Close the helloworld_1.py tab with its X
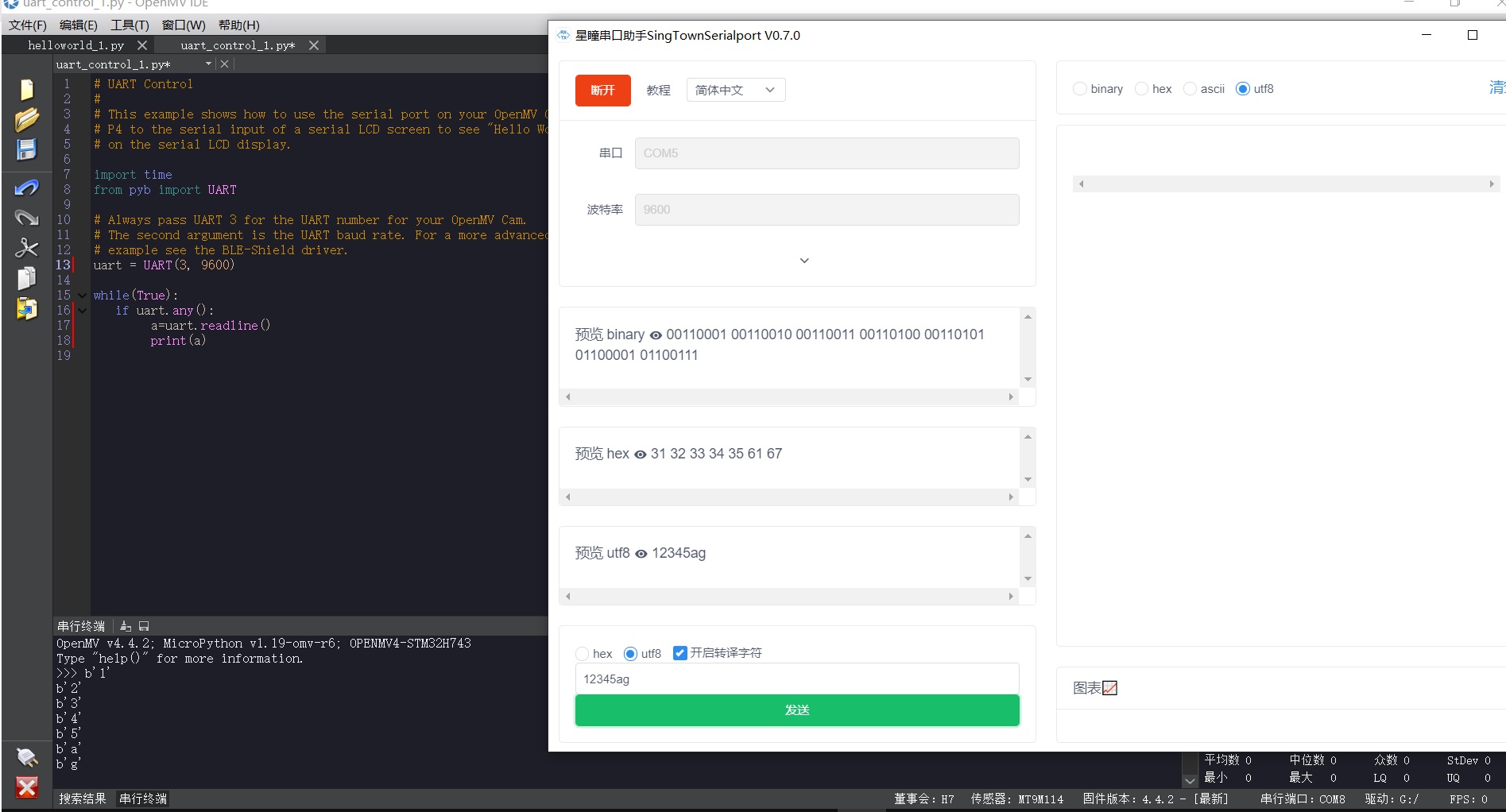The width and height of the screenshot is (1506, 812). (x=142, y=45)
